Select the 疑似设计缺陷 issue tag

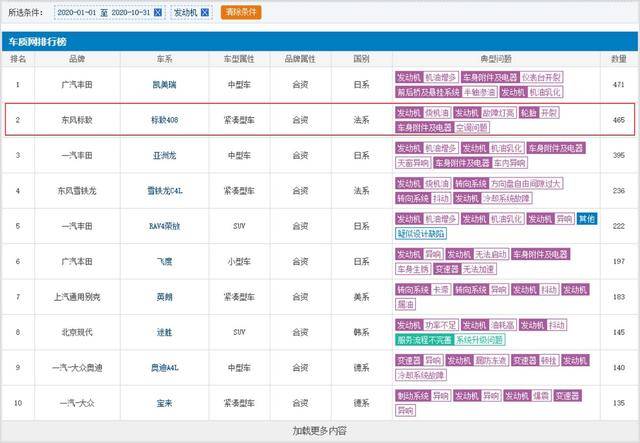[422, 233]
